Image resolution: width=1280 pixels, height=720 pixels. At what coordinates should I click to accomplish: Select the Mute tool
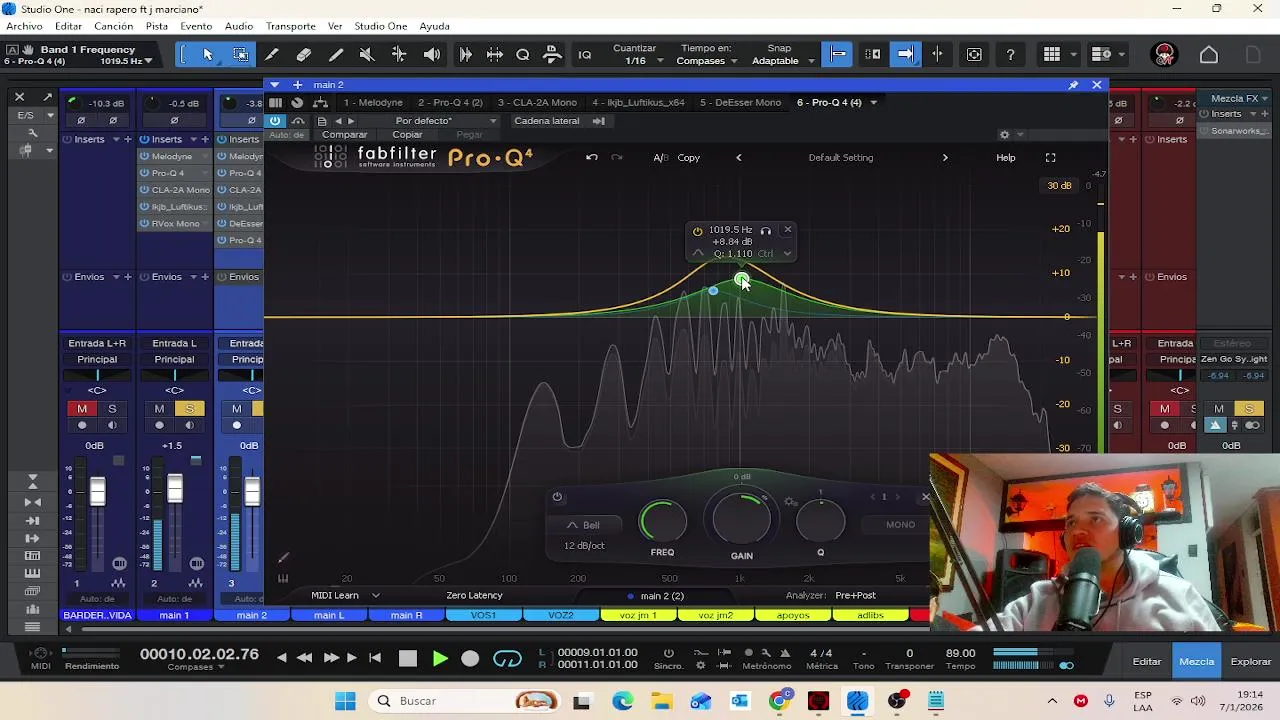pyautogui.click(x=367, y=55)
